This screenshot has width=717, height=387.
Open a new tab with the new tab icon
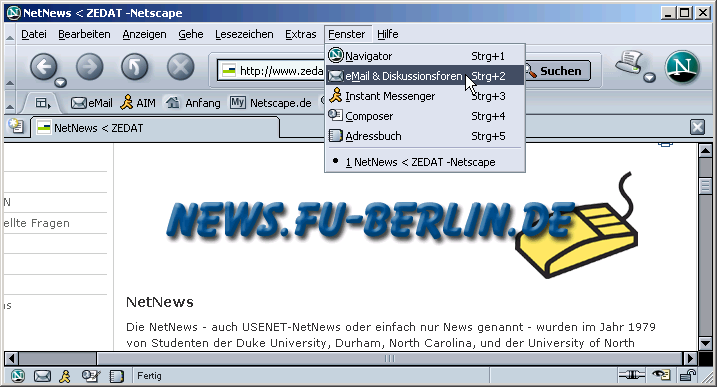(16, 126)
